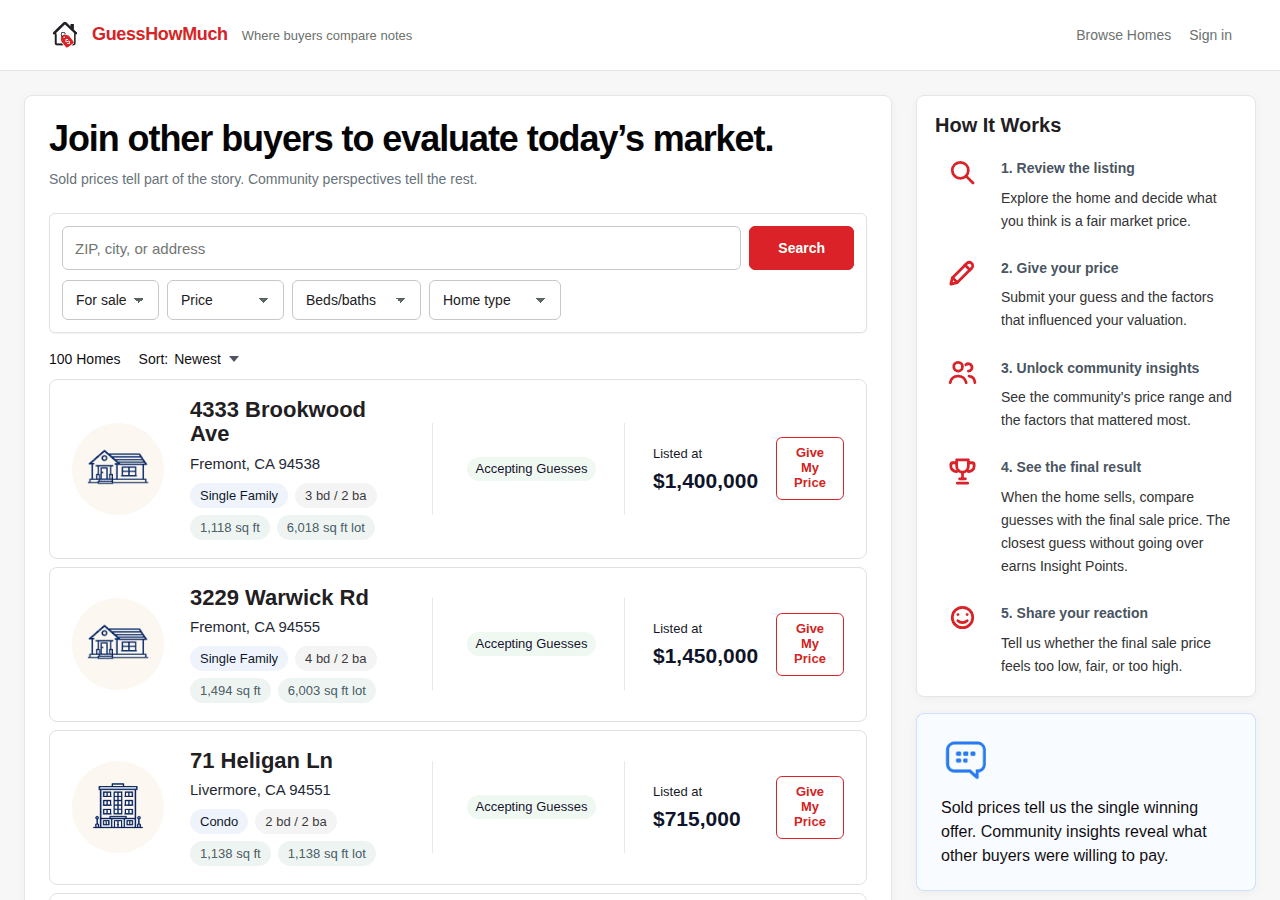1280x900 pixels.
Task: Click the How It Works heading
Action: (x=998, y=125)
